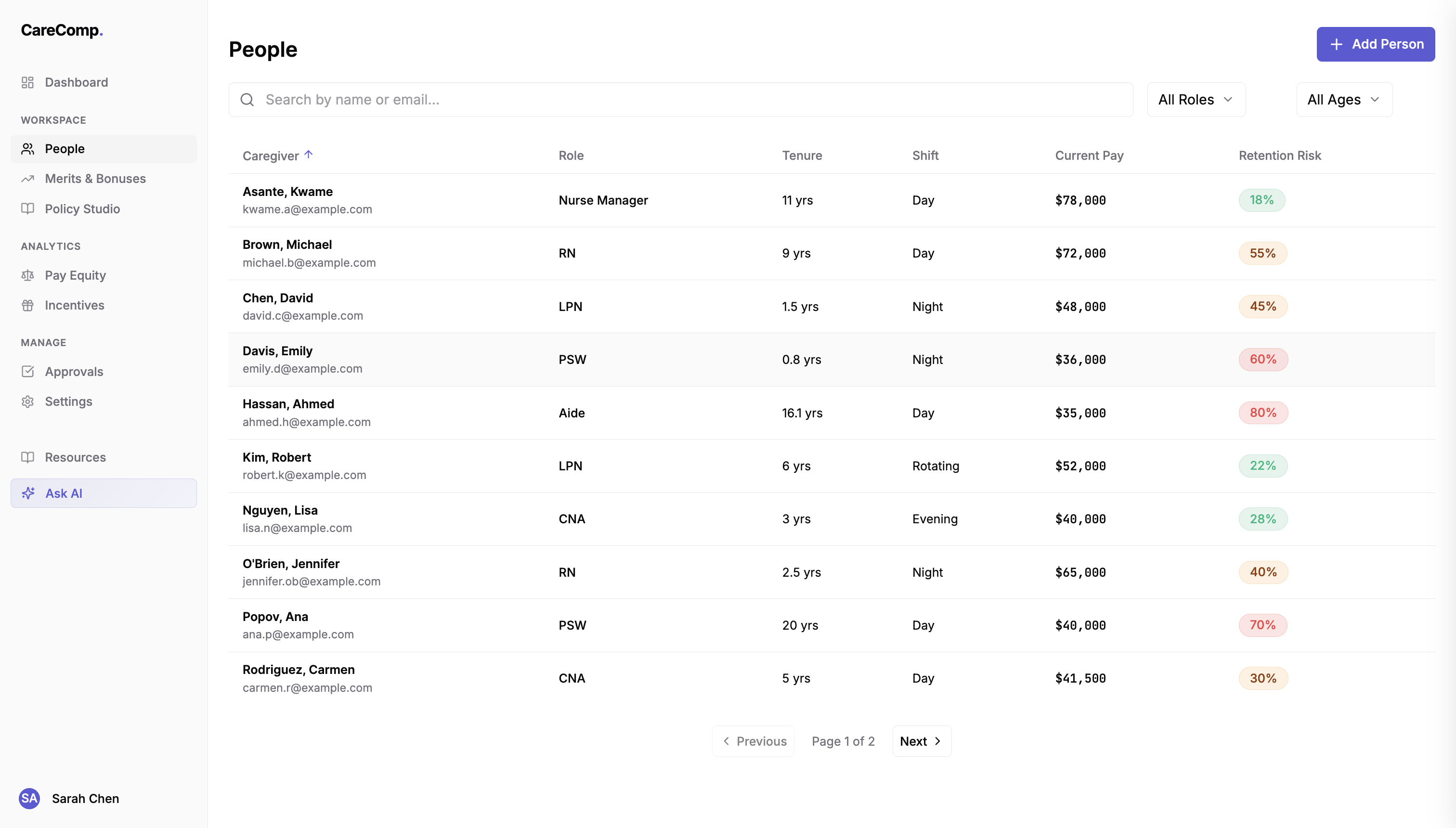Open the Resources link
Image resolution: width=1456 pixels, height=828 pixels.
tap(104, 457)
